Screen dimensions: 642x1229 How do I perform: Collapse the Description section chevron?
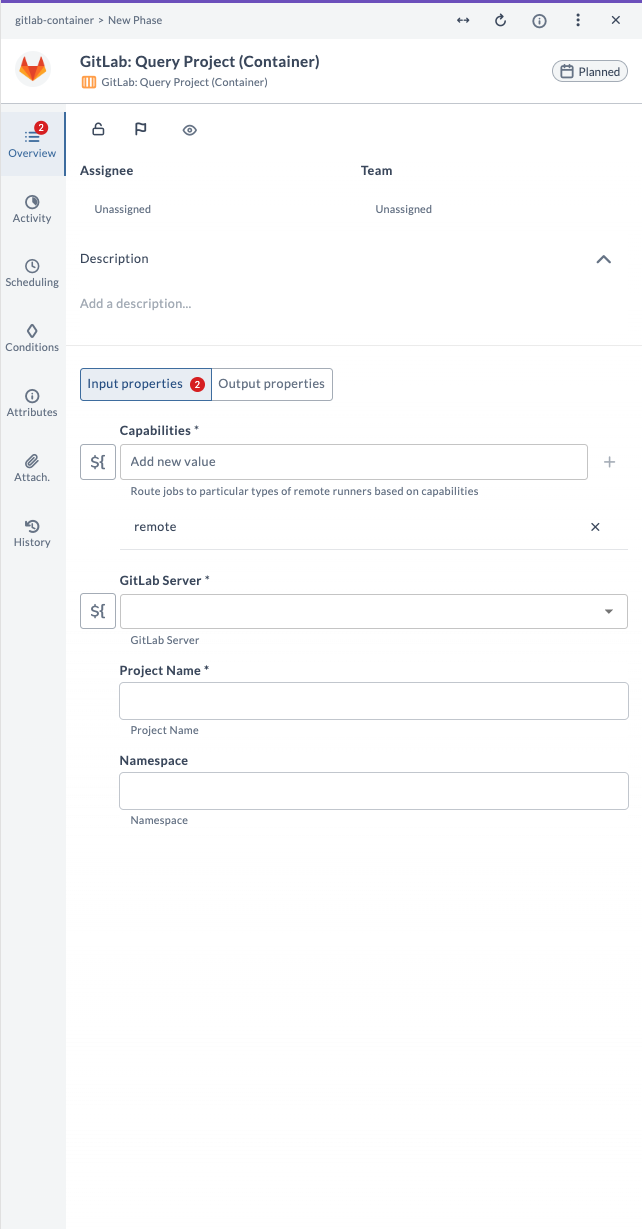pyautogui.click(x=603, y=259)
